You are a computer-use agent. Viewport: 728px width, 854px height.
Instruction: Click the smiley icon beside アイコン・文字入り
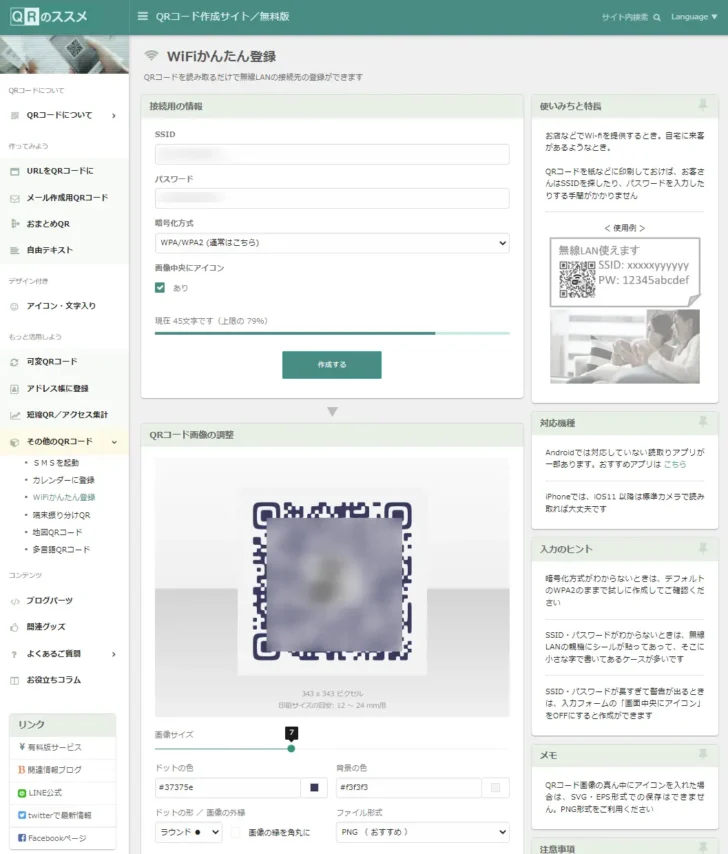tap(15, 307)
